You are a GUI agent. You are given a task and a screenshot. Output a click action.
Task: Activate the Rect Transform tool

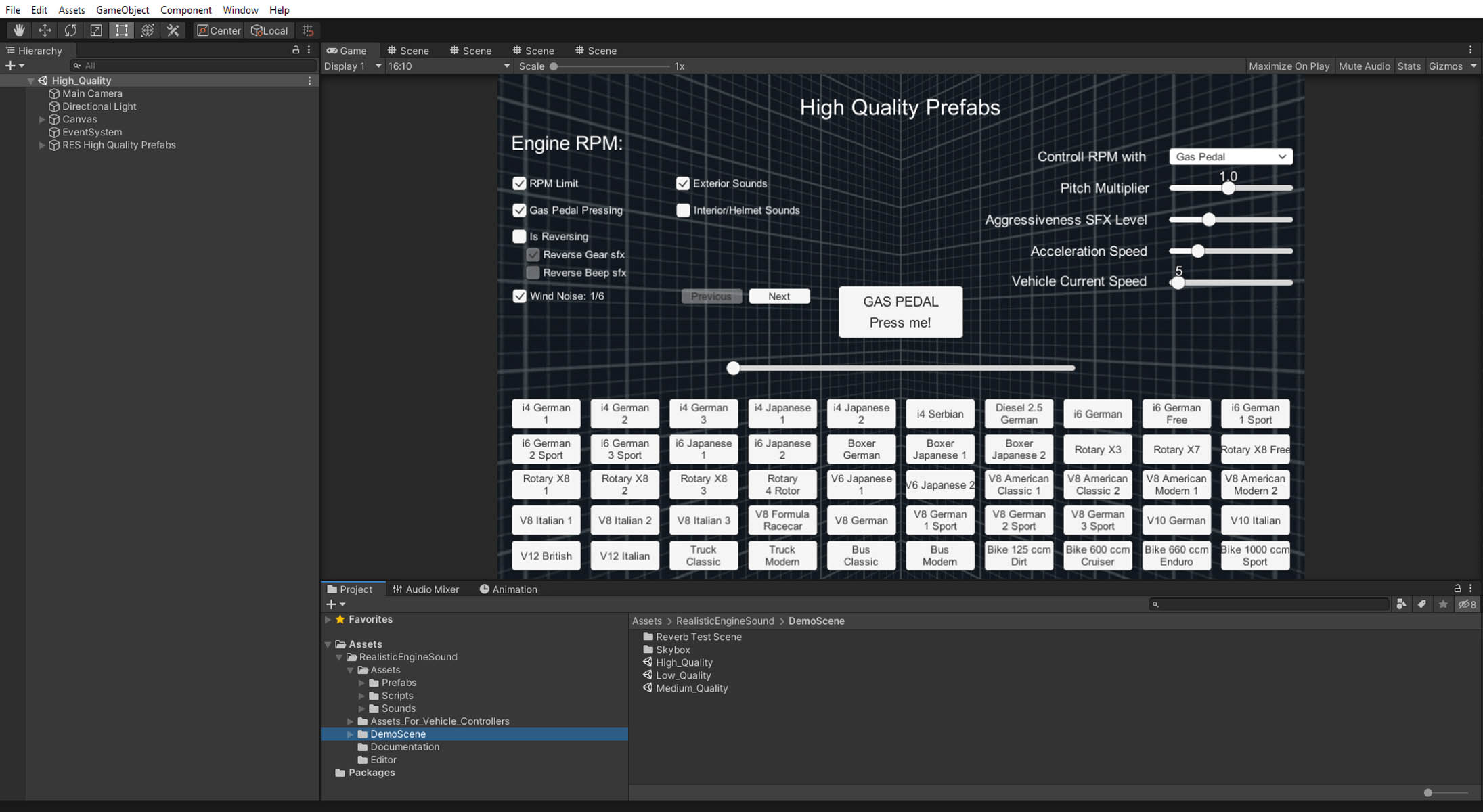click(122, 30)
